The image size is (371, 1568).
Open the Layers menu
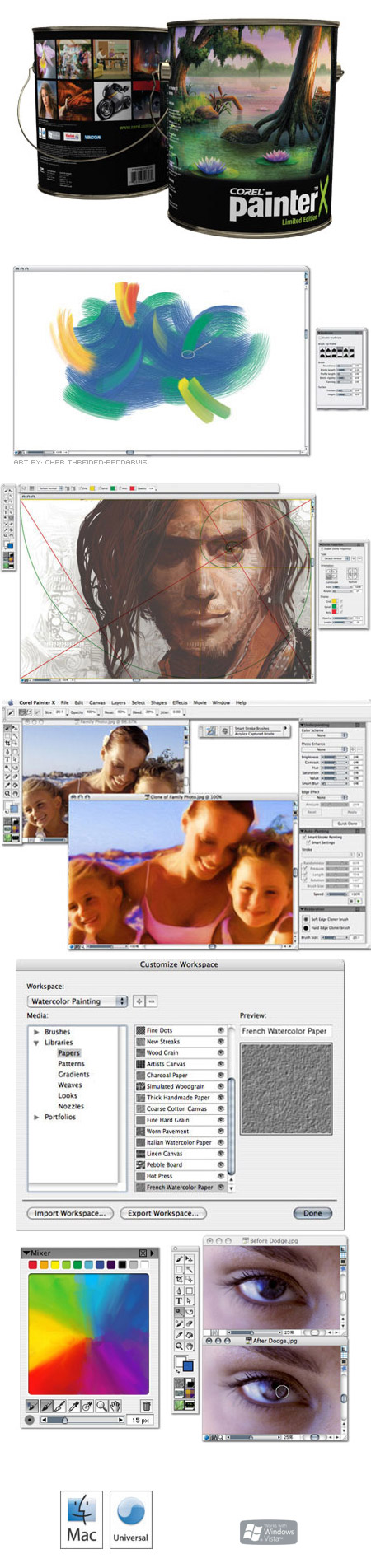click(x=119, y=702)
